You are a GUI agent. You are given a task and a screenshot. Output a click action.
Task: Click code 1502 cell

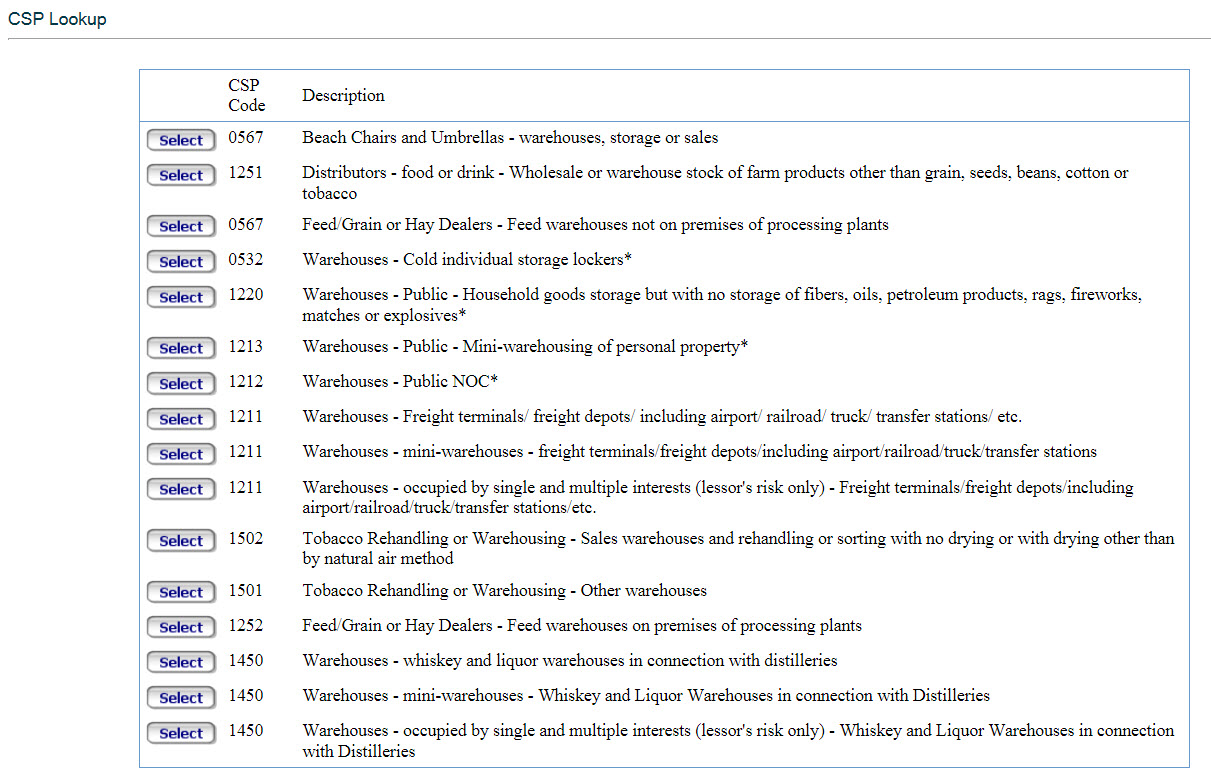click(246, 539)
